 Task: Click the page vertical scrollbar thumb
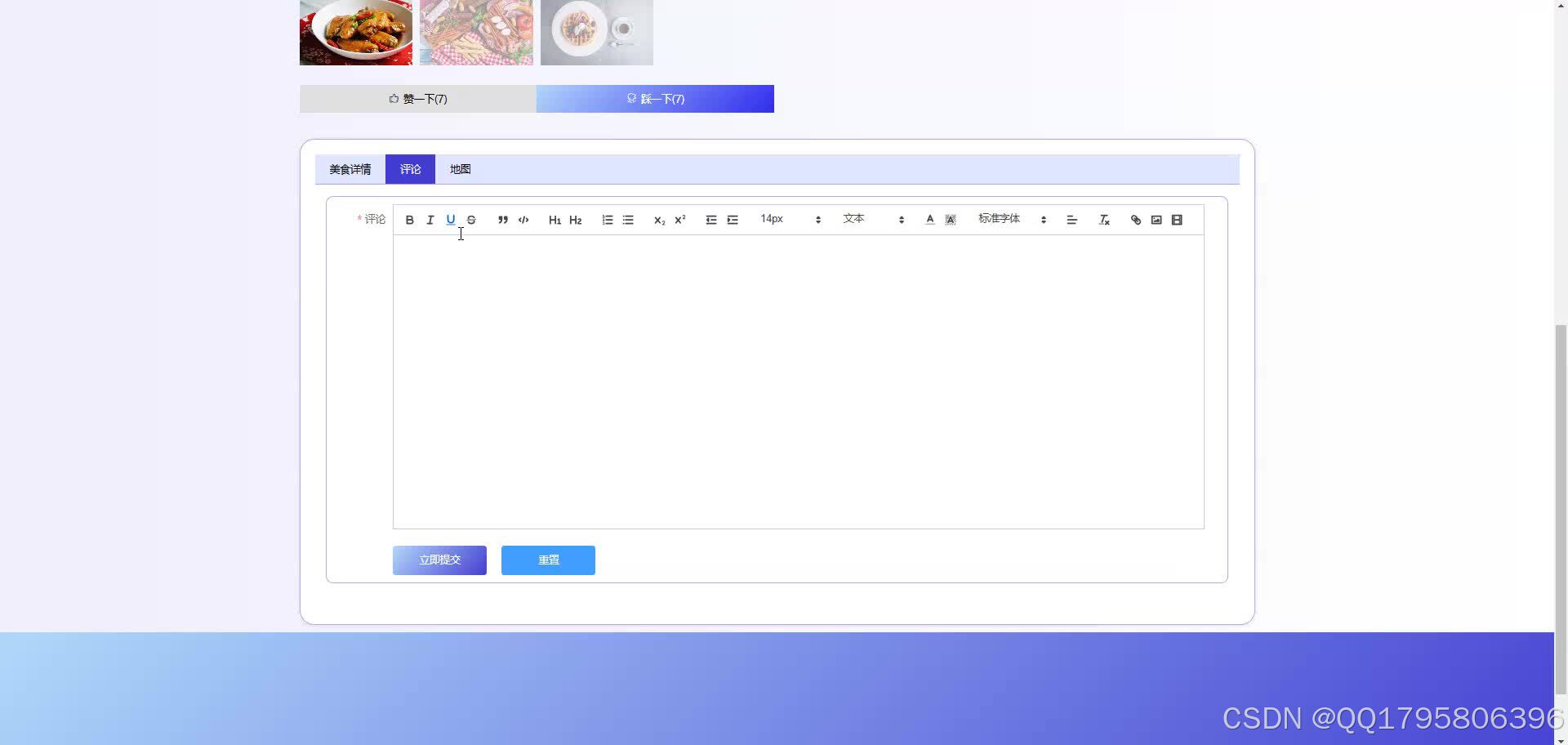tap(1561, 511)
